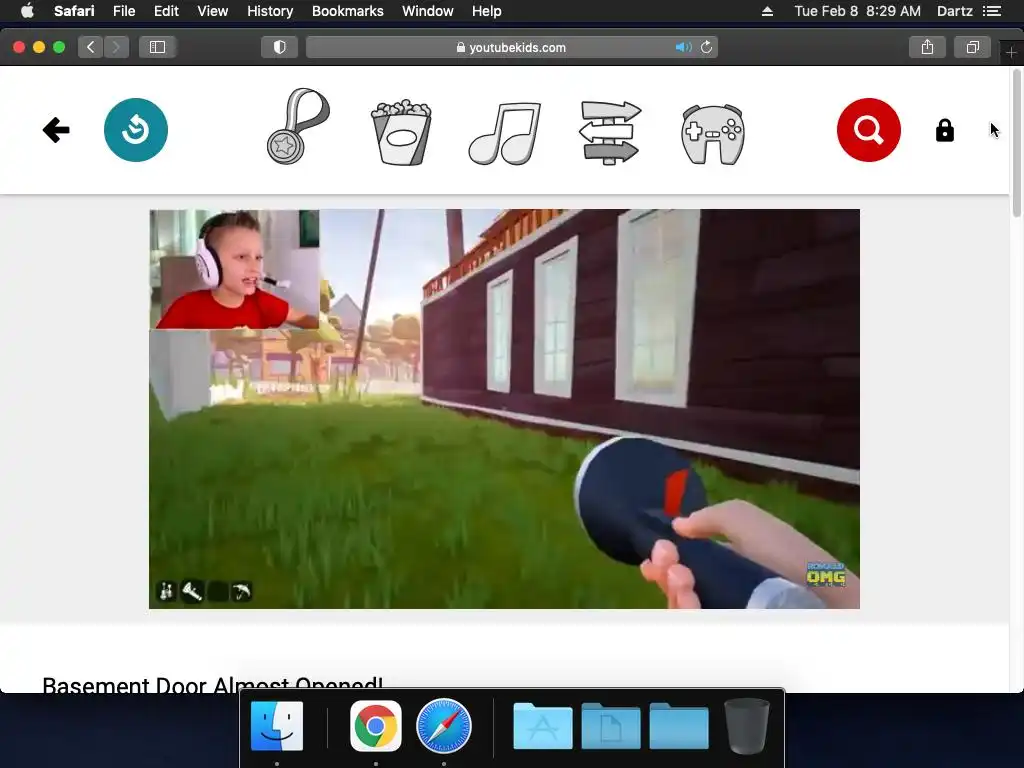Open the plain blue folder in Dock
Image resolution: width=1024 pixels, height=768 pixels.
pyautogui.click(x=679, y=726)
